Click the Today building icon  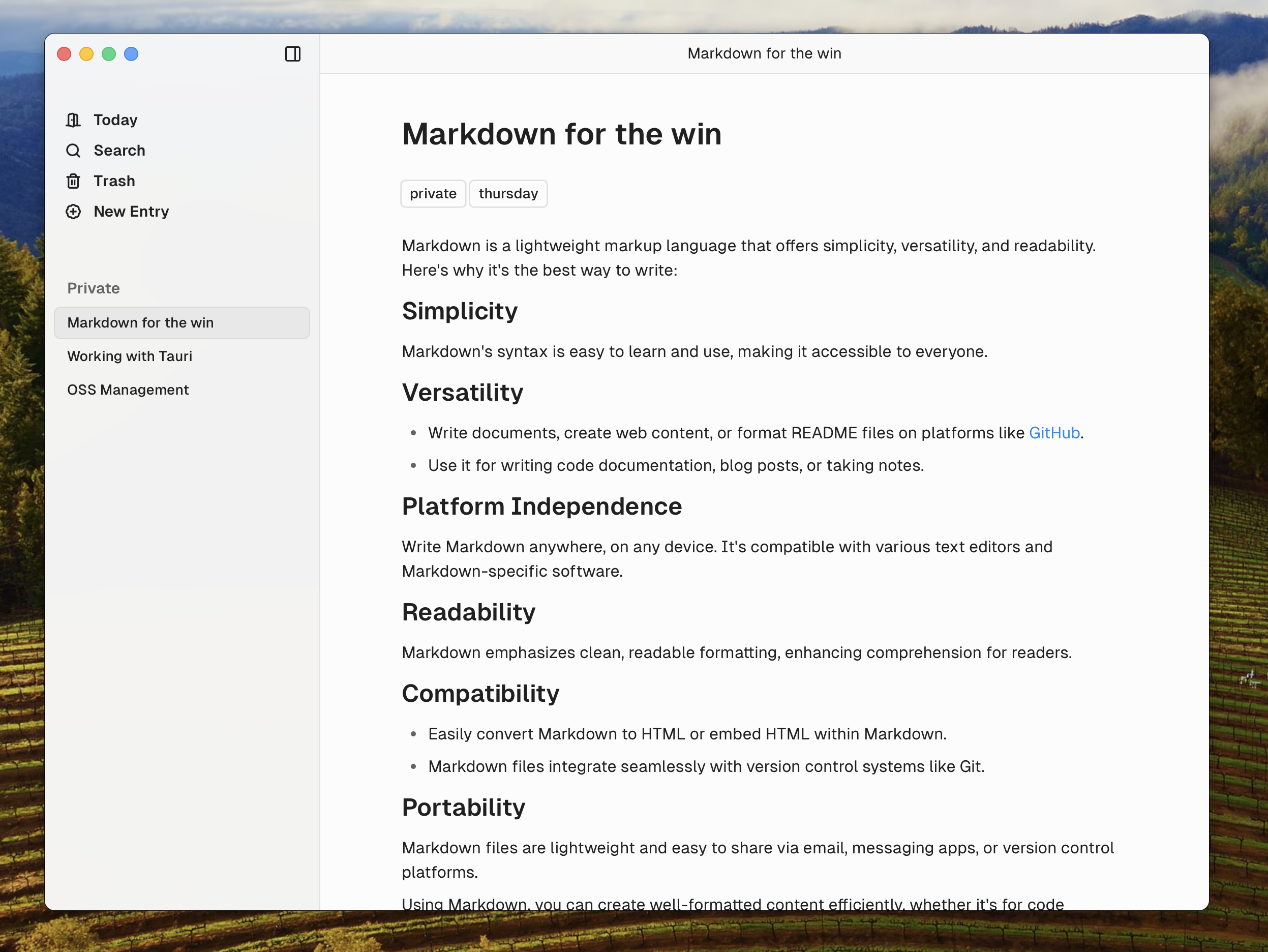73,120
